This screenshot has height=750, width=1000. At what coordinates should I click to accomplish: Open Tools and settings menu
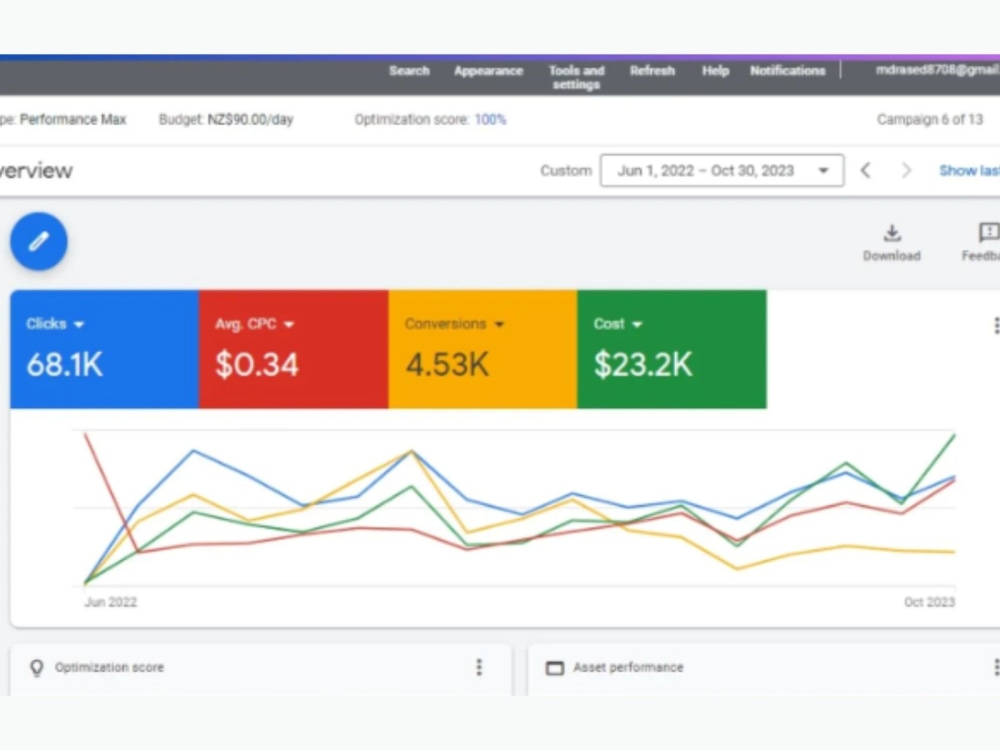(577, 77)
